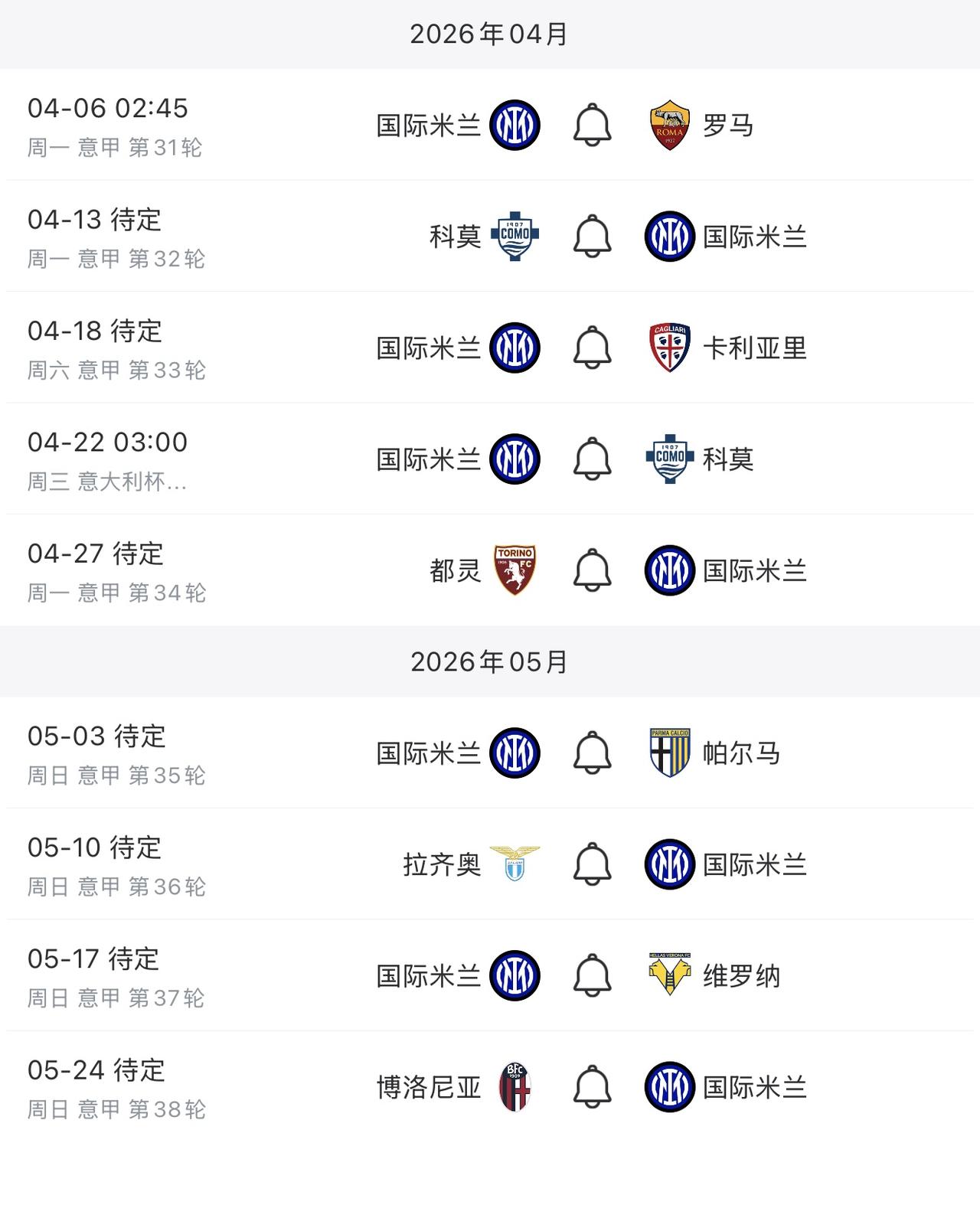Enable reminder bell for 04-18 Cagliari match
The image size is (980, 1218).
pyautogui.click(x=592, y=348)
